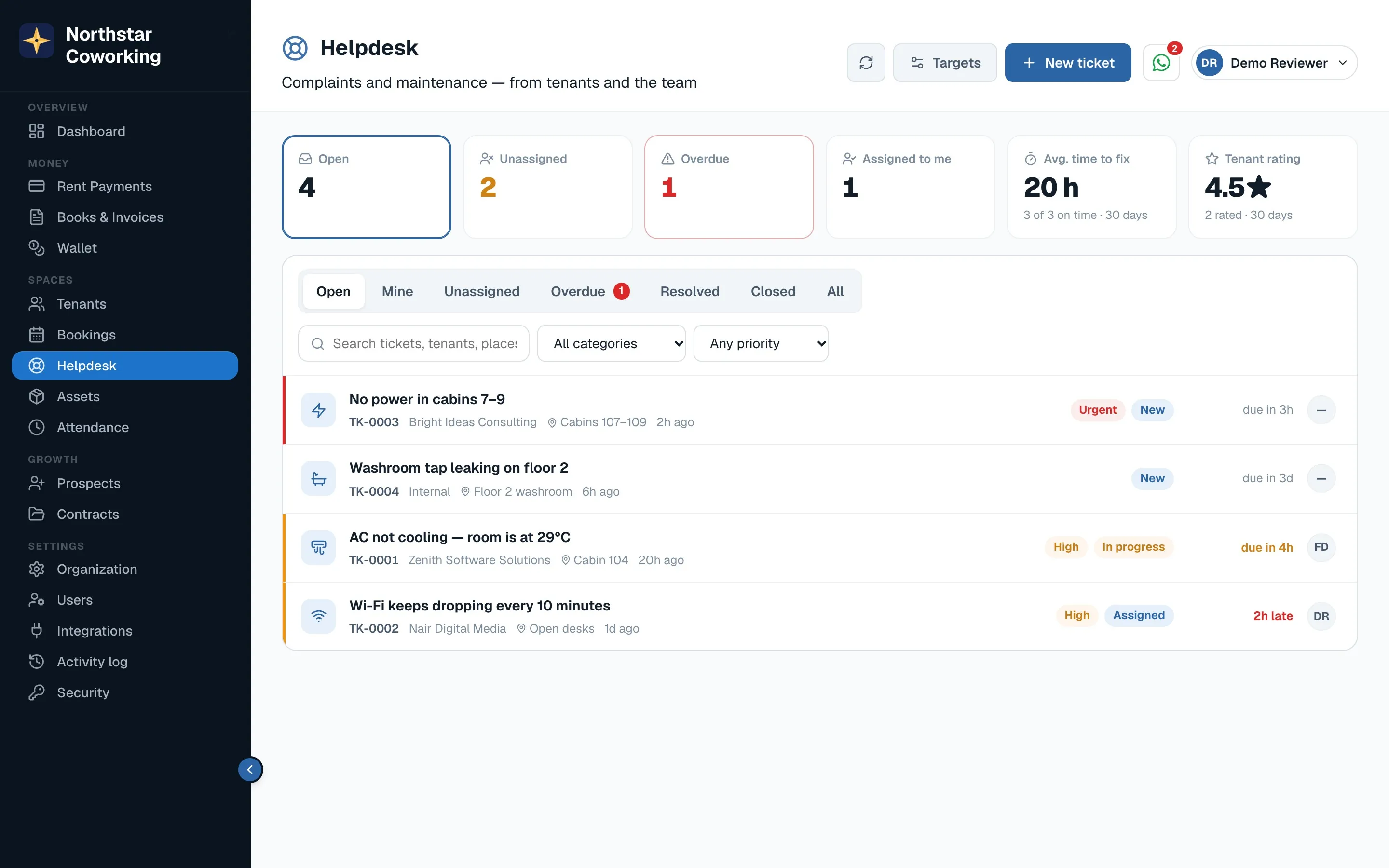
Task: Open Contracts in the sidebar
Action: [124, 514]
